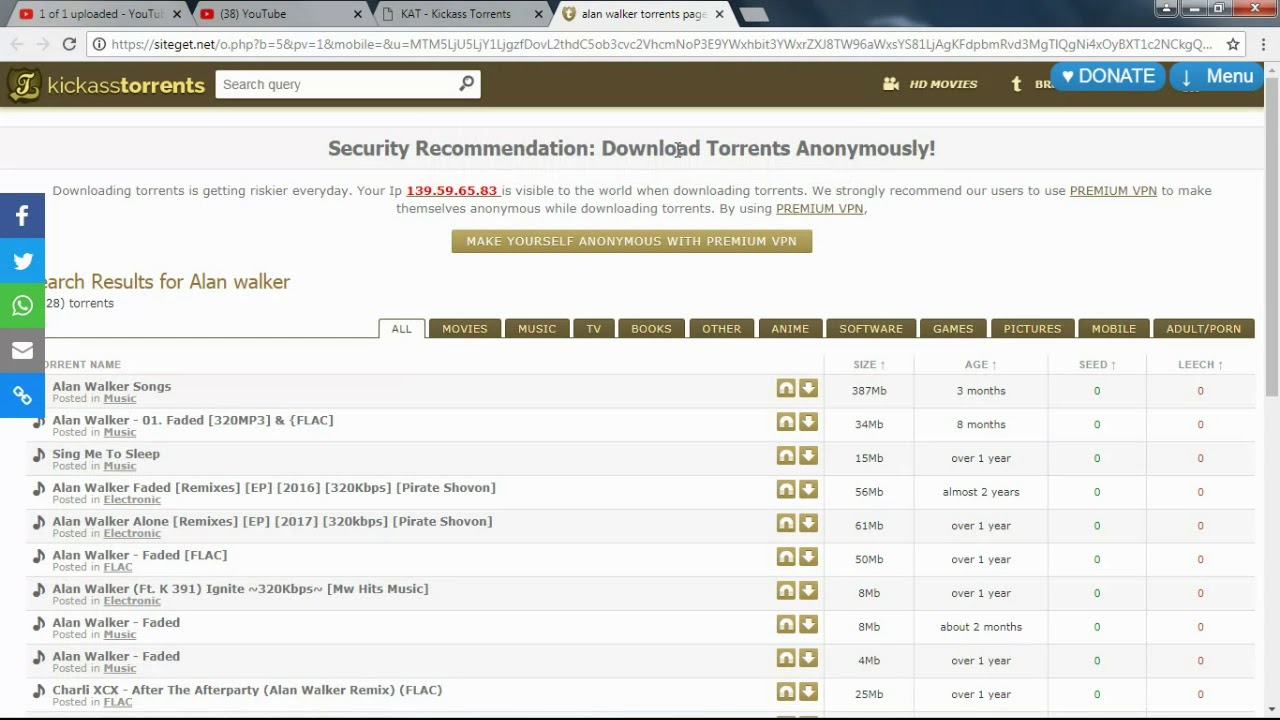1280x720 pixels.
Task: Select the MUSIC category tab
Action: pos(537,328)
